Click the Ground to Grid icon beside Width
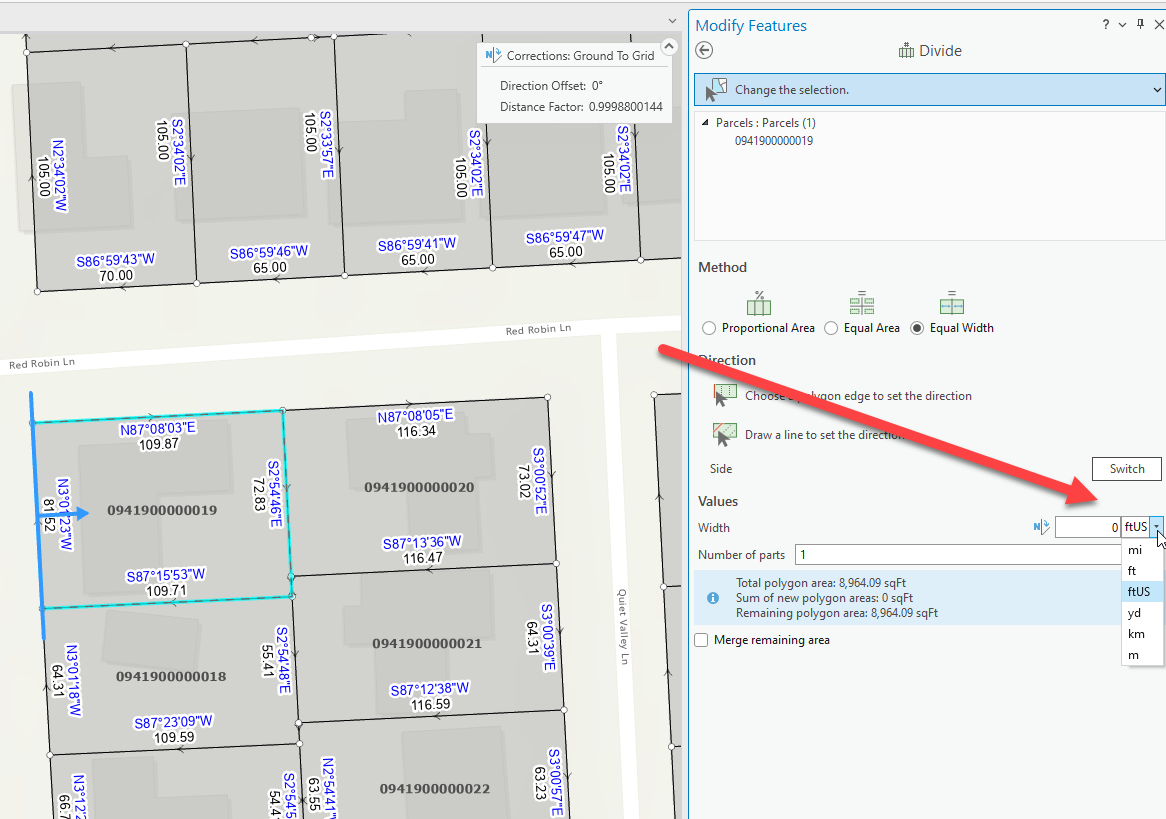The height and width of the screenshot is (819, 1166). click(1040, 526)
